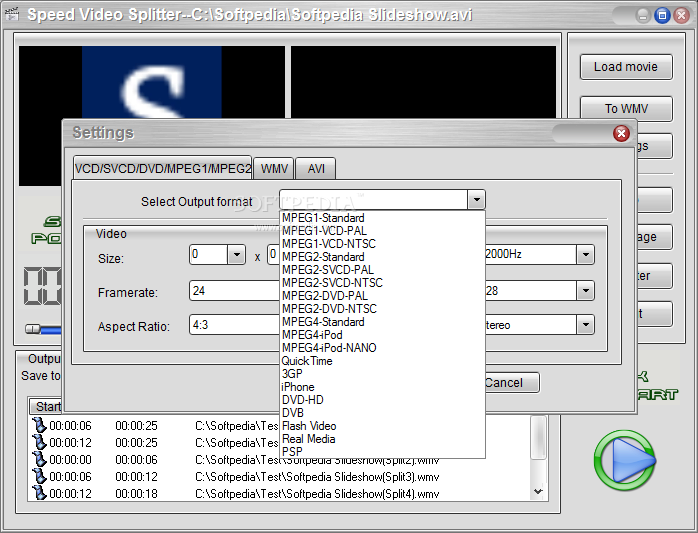Expand the audio sample rate Hz dropdown
The image size is (698, 533).
pos(585,255)
